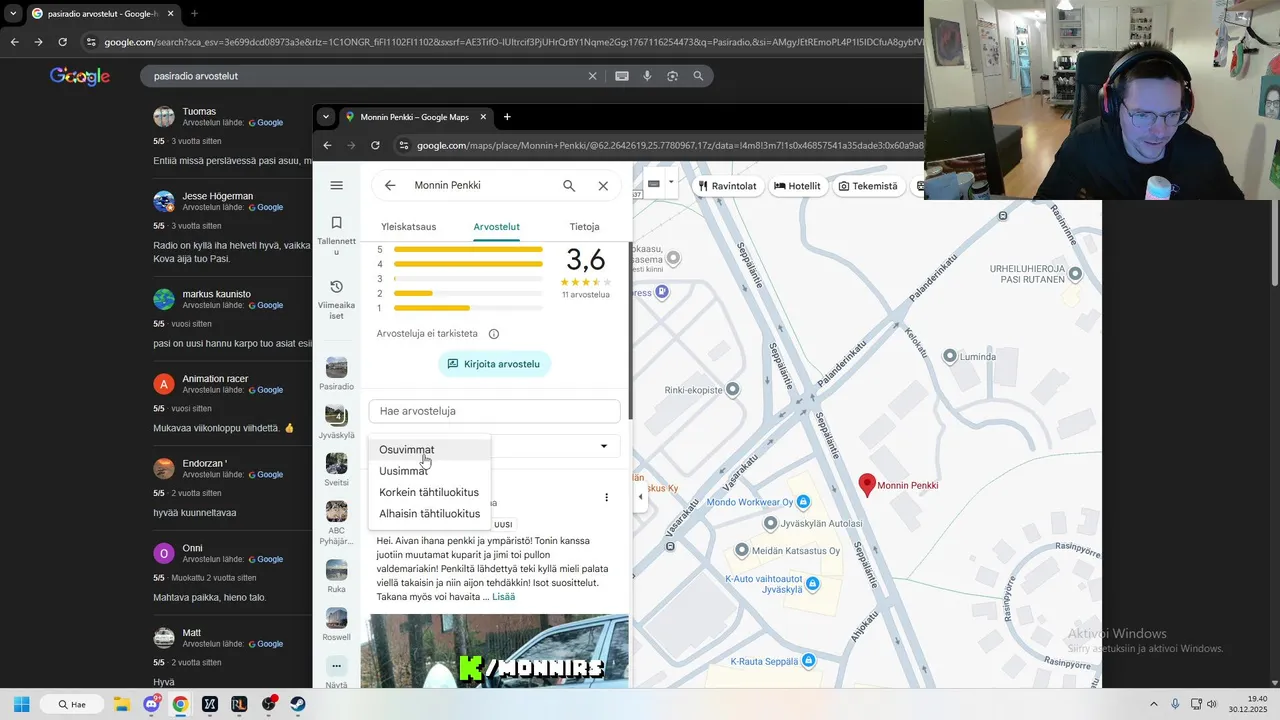The height and width of the screenshot is (720, 1280).
Task: Open Viimeaikaiset recent history in Maps sidebar
Action: [336, 299]
